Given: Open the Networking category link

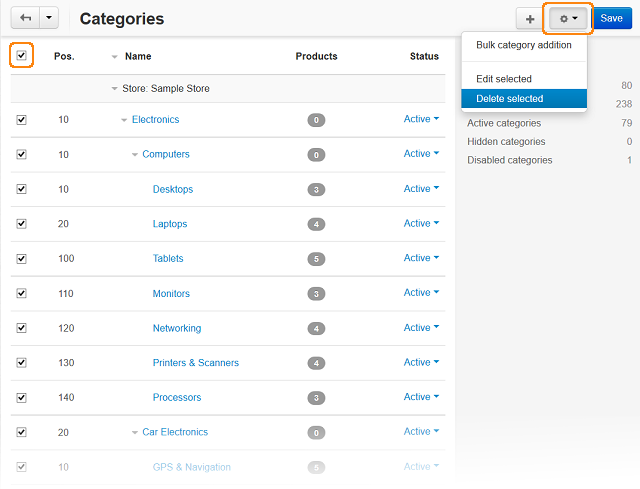Looking at the screenshot, I should click(x=177, y=328).
